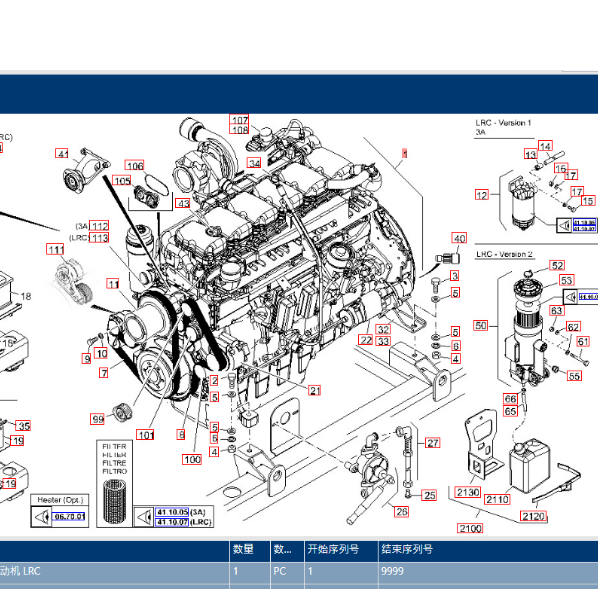Click the arrow icon next to the filter references
This screenshot has width=598, height=589.
tap(144, 517)
